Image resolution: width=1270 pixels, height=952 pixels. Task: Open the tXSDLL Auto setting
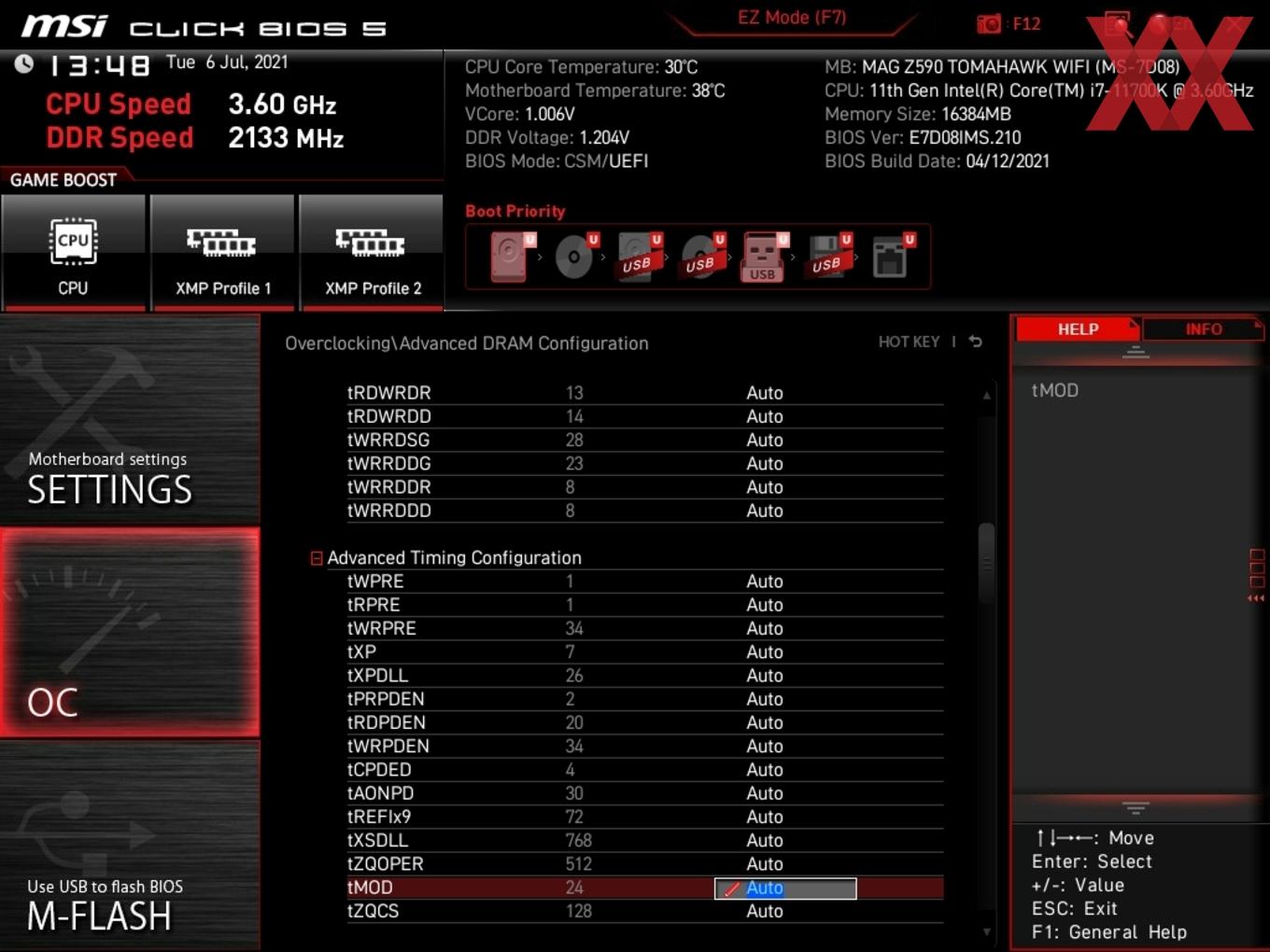(x=765, y=841)
